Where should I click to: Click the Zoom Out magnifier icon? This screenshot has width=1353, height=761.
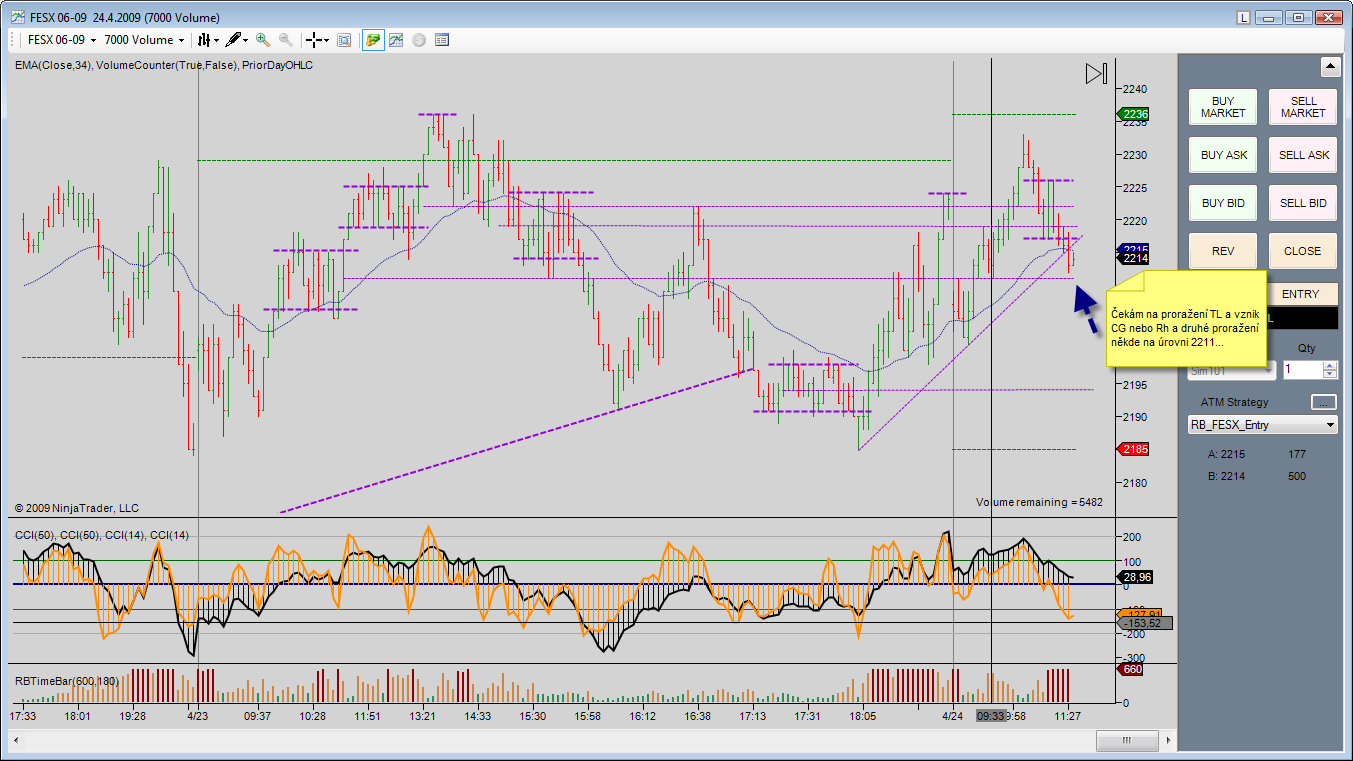[x=286, y=40]
